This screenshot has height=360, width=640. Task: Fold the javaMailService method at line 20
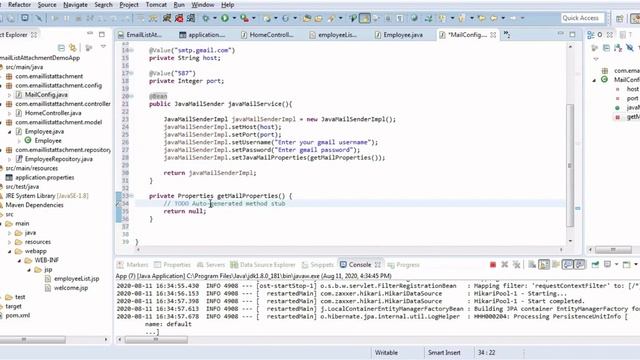pyautogui.click(x=131, y=96)
